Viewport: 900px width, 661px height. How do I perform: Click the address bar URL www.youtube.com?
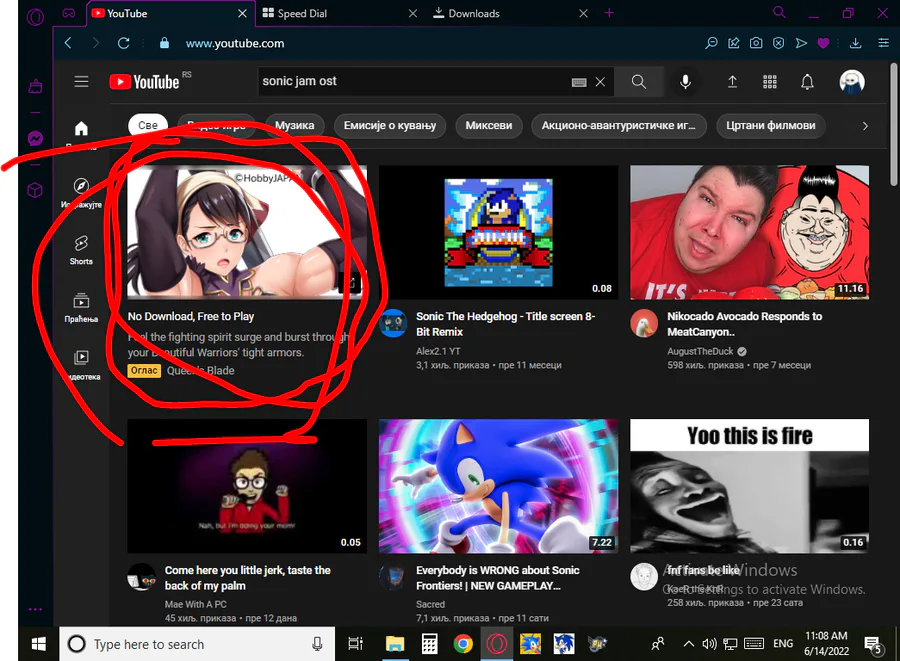coord(235,44)
